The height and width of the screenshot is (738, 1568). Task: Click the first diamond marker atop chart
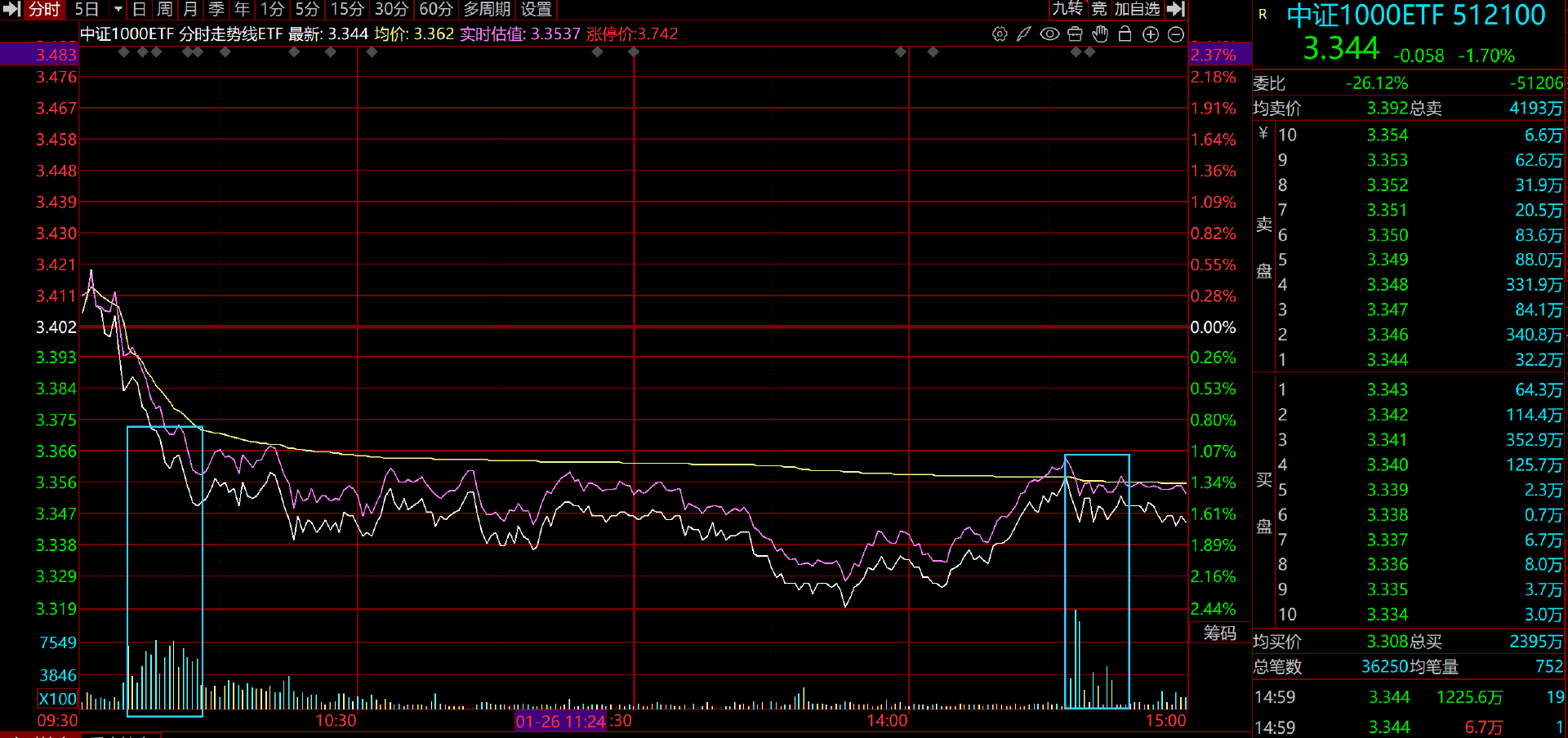click(124, 52)
